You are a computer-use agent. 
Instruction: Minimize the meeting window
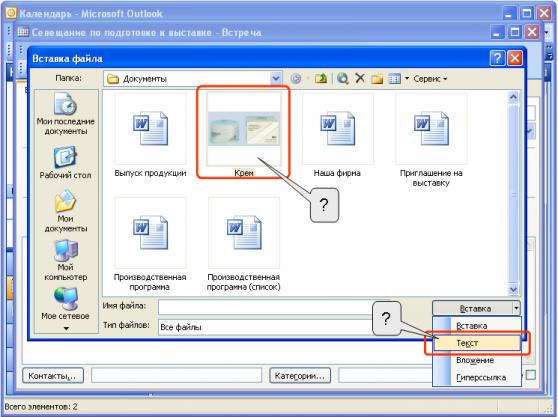(x=497, y=32)
